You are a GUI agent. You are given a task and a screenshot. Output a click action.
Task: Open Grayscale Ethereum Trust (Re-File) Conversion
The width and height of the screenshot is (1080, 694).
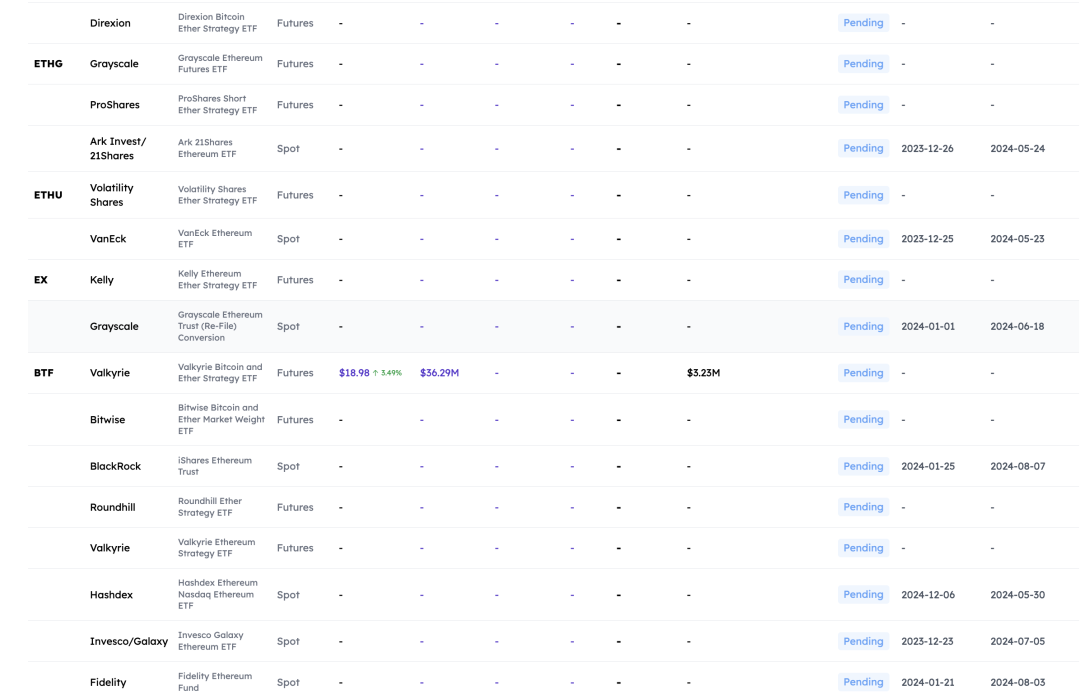tap(220, 326)
